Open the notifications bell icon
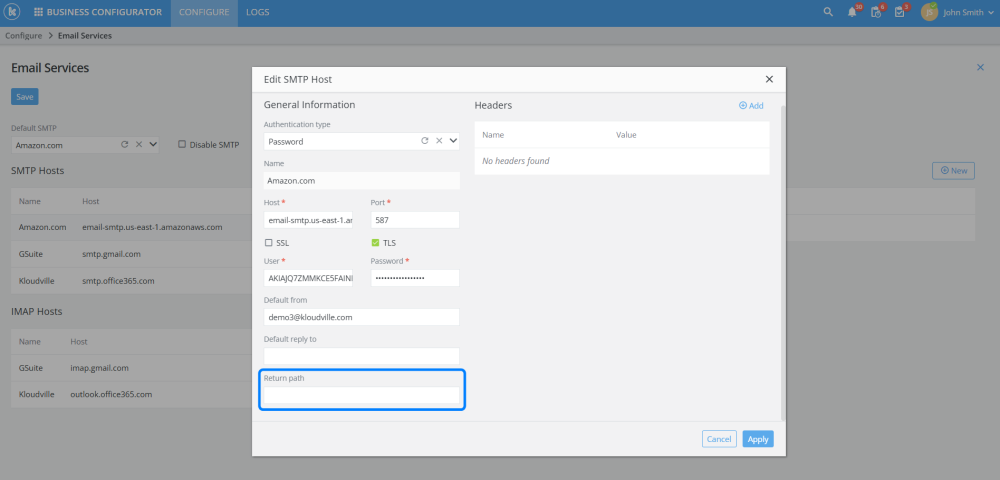1000x480 pixels. point(853,12)
